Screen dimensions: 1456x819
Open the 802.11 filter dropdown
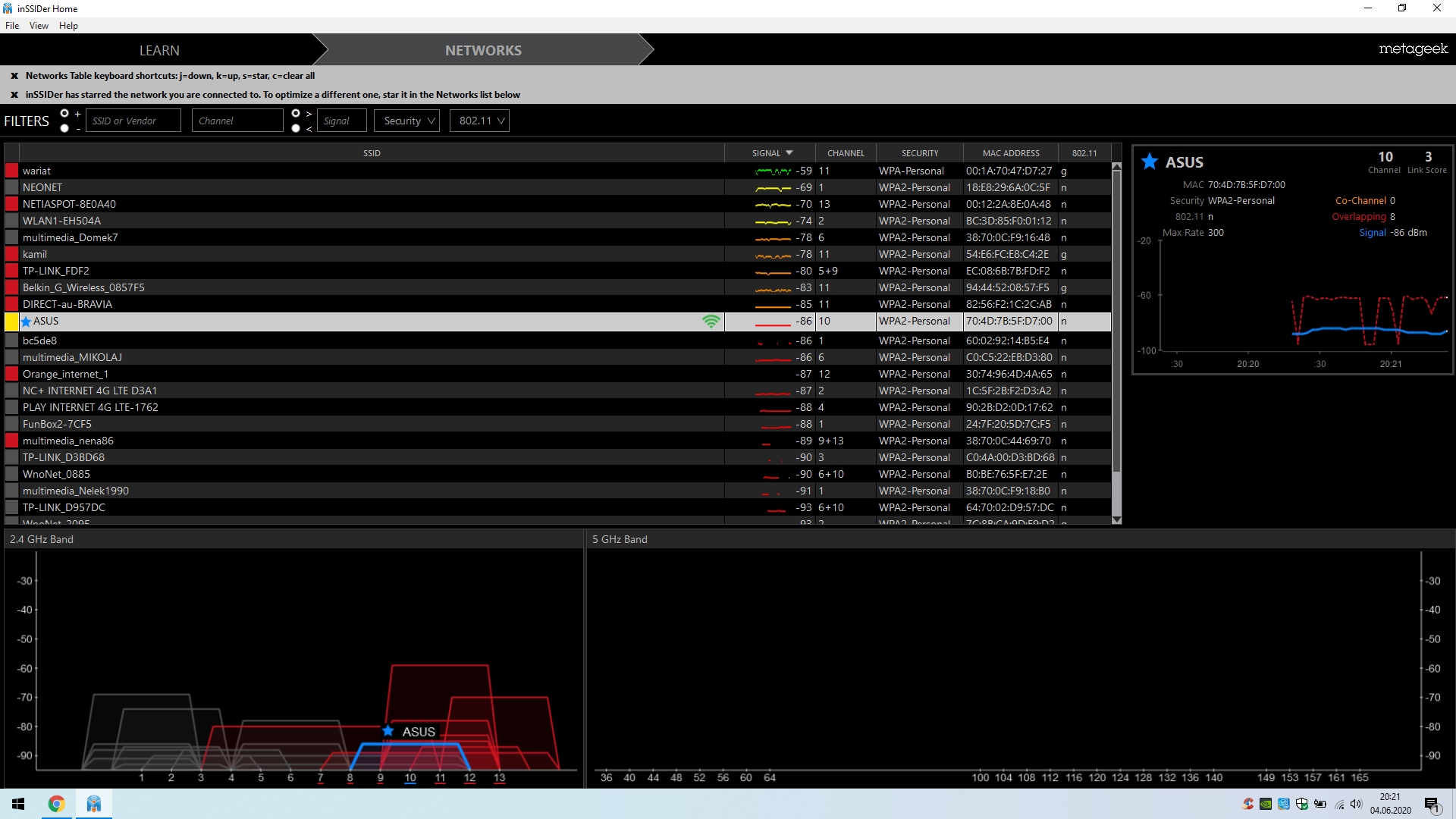point(479,121)
